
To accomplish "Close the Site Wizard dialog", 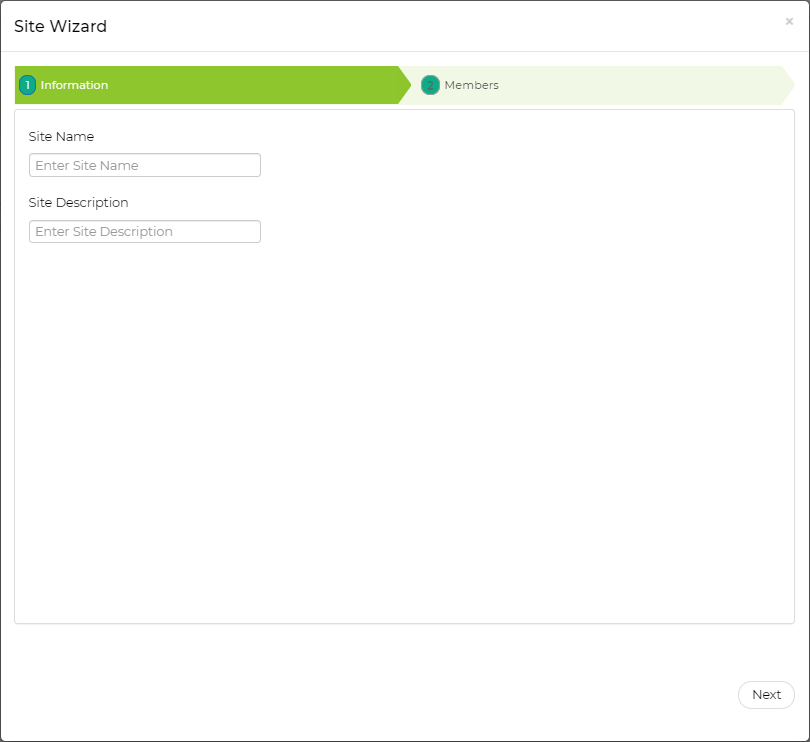I will point(789,21).
